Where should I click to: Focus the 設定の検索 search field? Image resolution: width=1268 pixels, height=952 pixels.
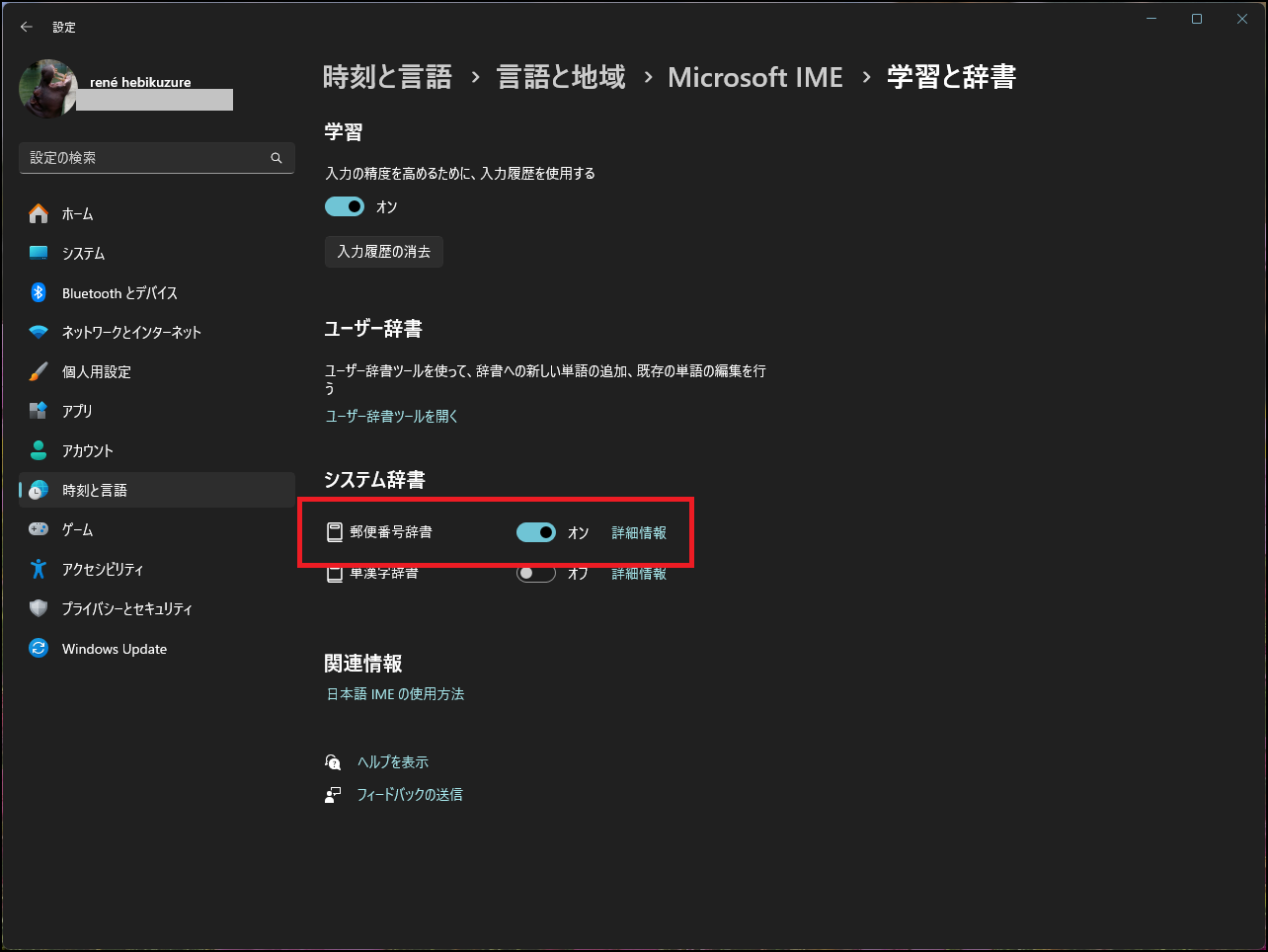(x=157, y=158)
